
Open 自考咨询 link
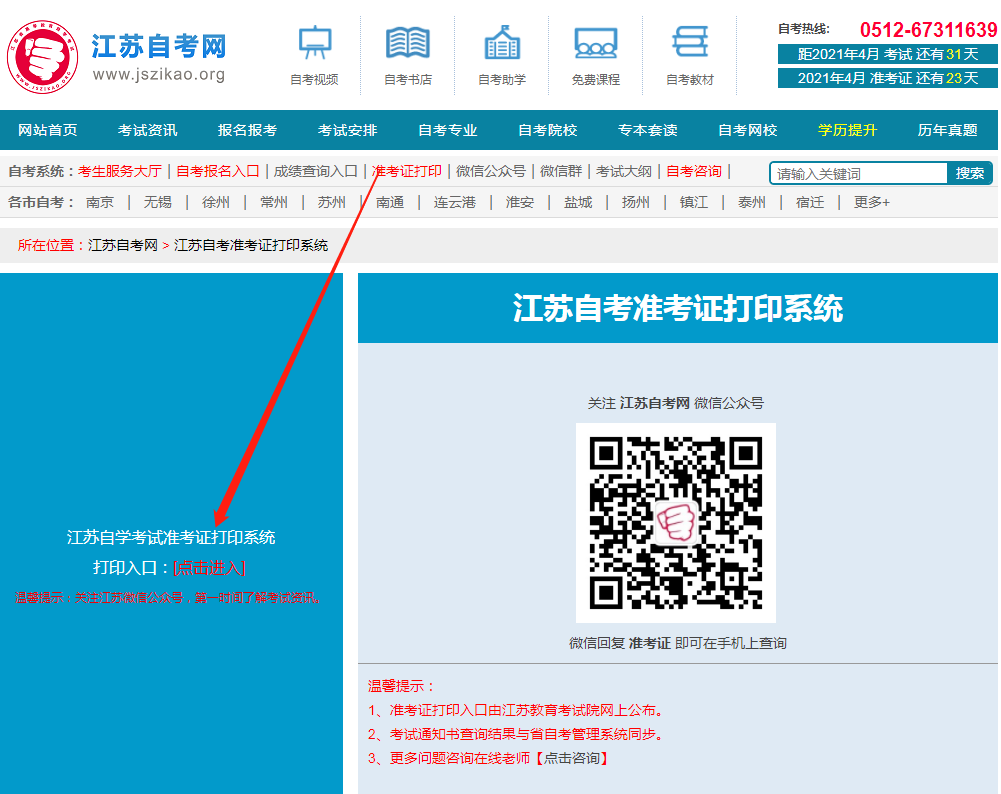pyautogui.click(x=694, y=172)
